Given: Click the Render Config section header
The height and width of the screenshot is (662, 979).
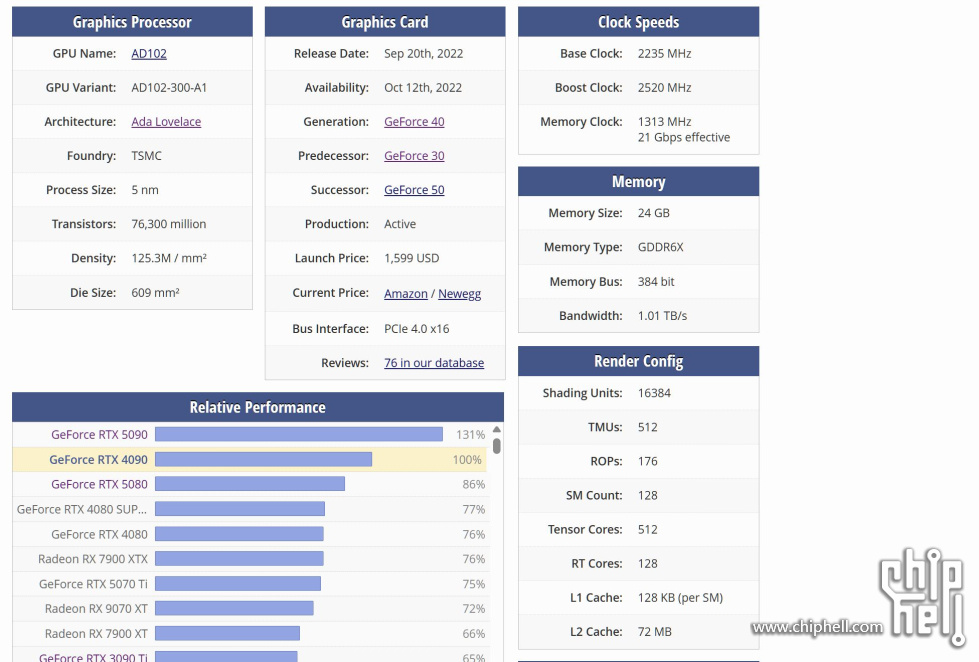Looking at the screenshot, I should [639, 362].
